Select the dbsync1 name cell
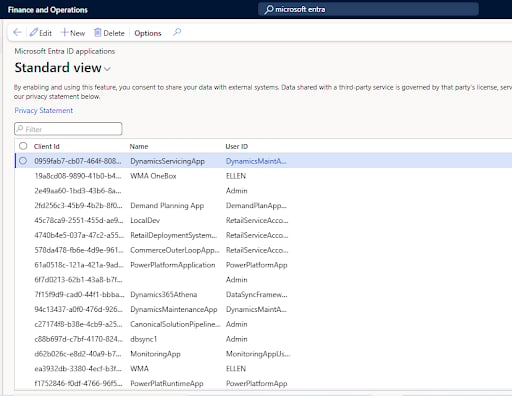Viewport: 512px width, 396px height. click(x=144, y=339)
